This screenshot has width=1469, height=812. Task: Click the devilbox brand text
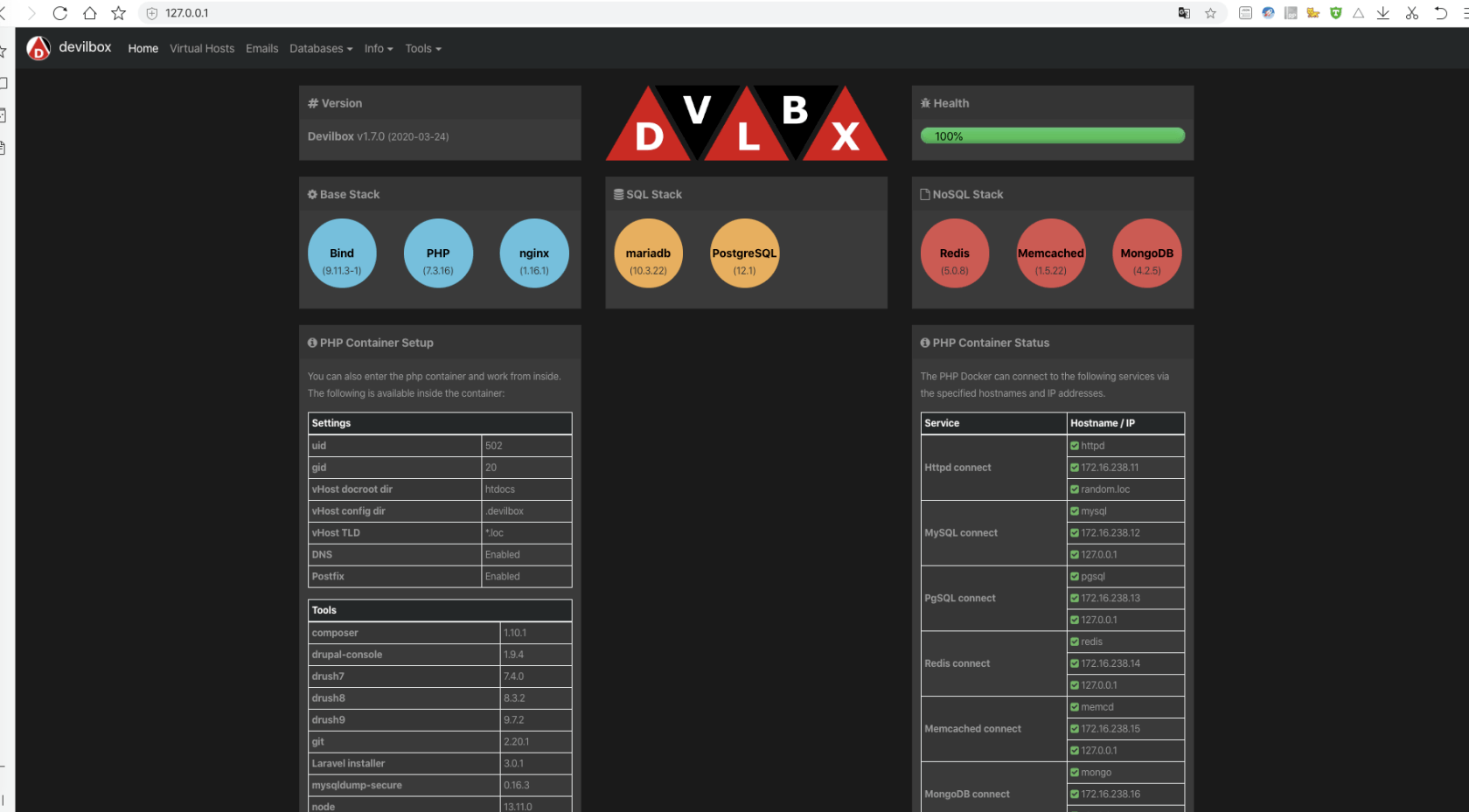click(x=85, y=47)
